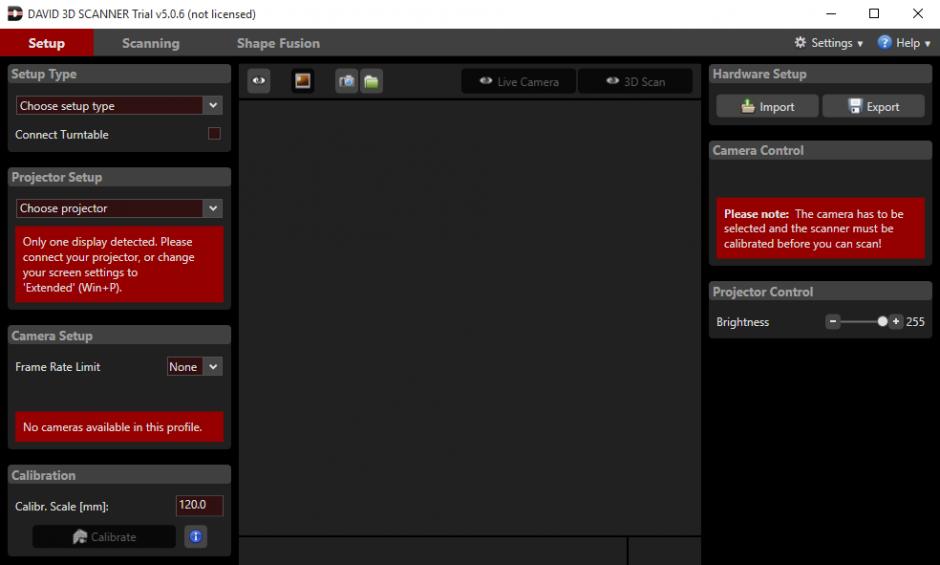Click the Calibr. Scale input field
The image size is (940, 565).
tap(199, 505)
